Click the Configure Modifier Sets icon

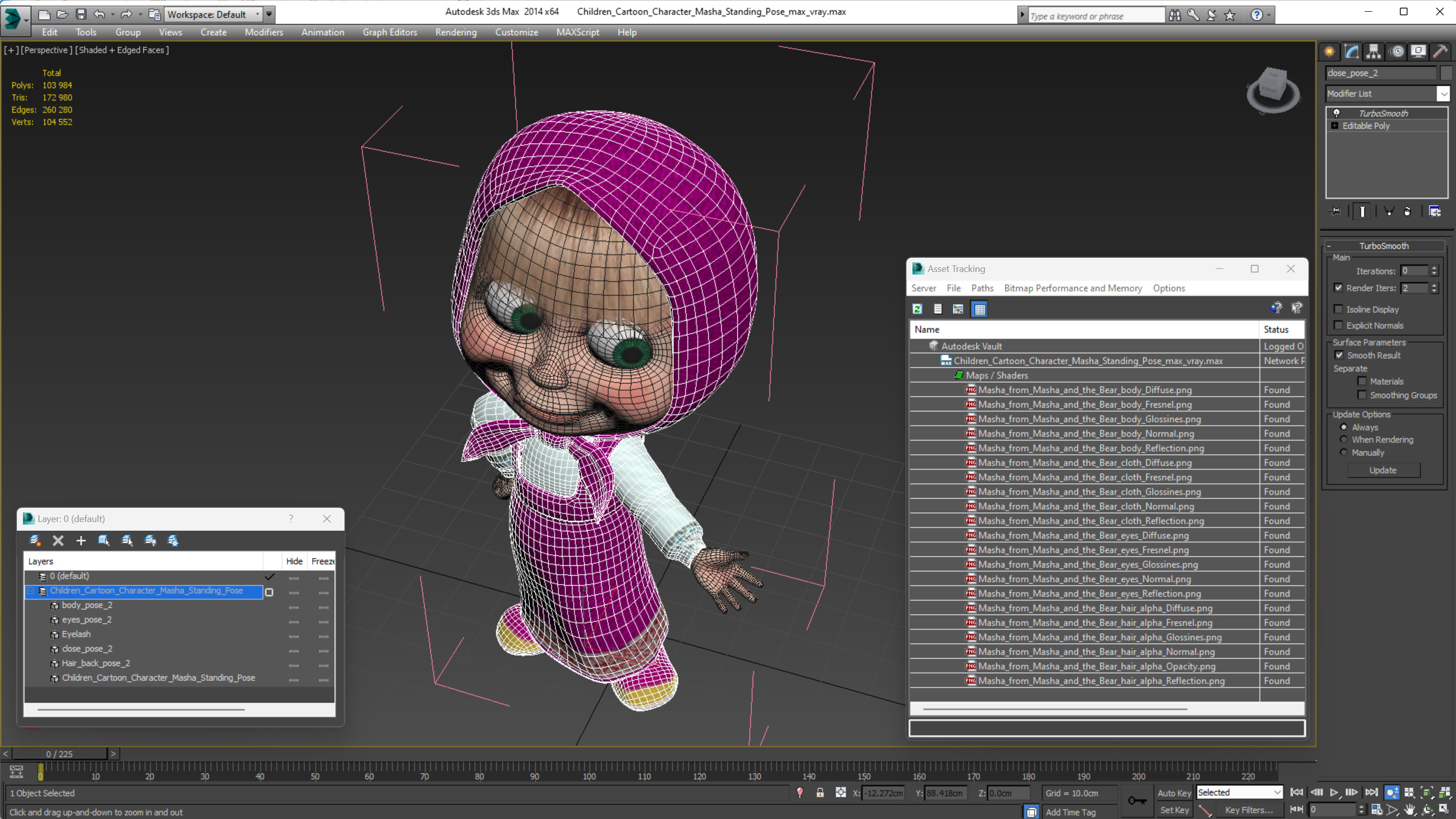[x=1435, y=211]
